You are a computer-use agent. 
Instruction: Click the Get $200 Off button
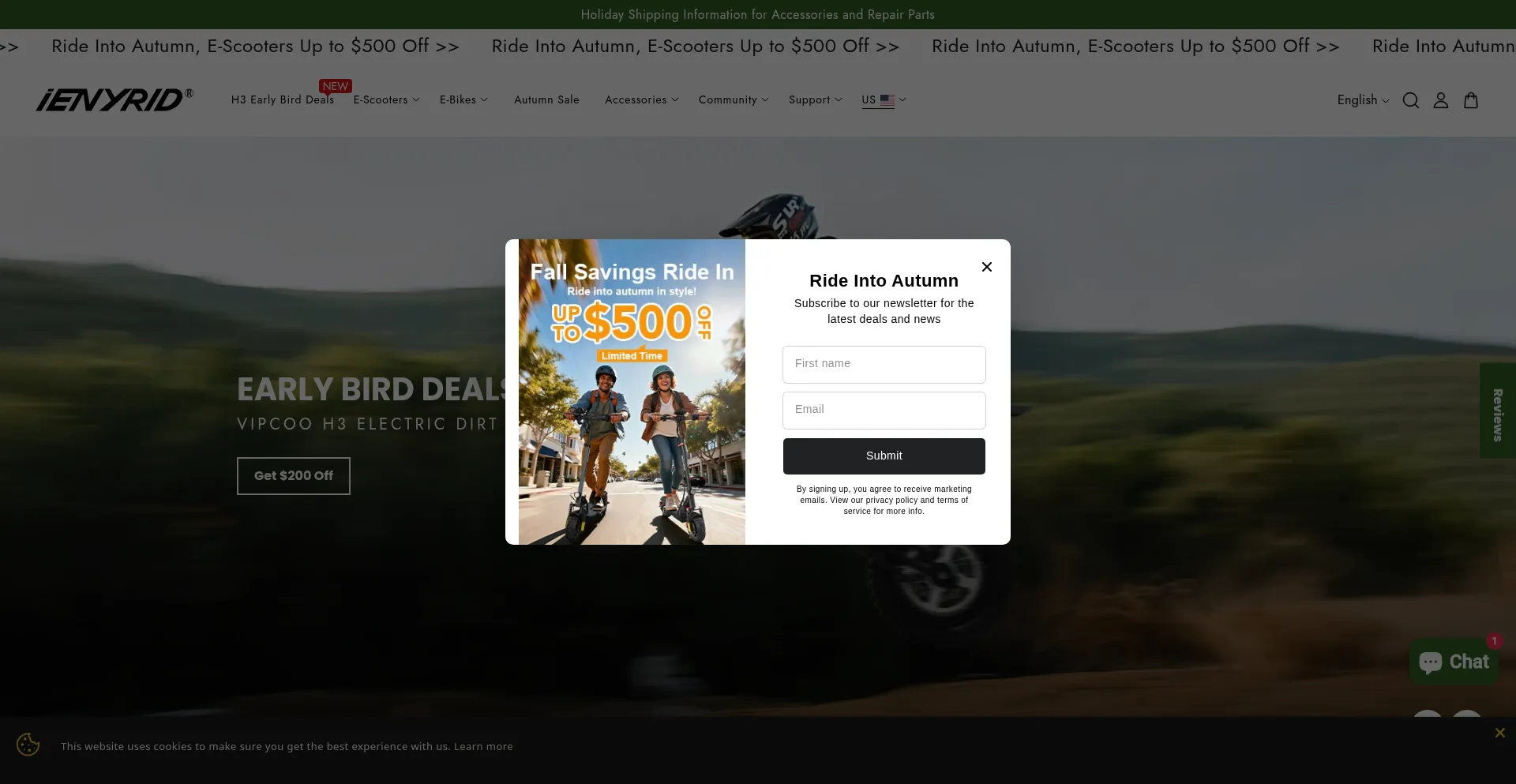(x=293, y=475)
